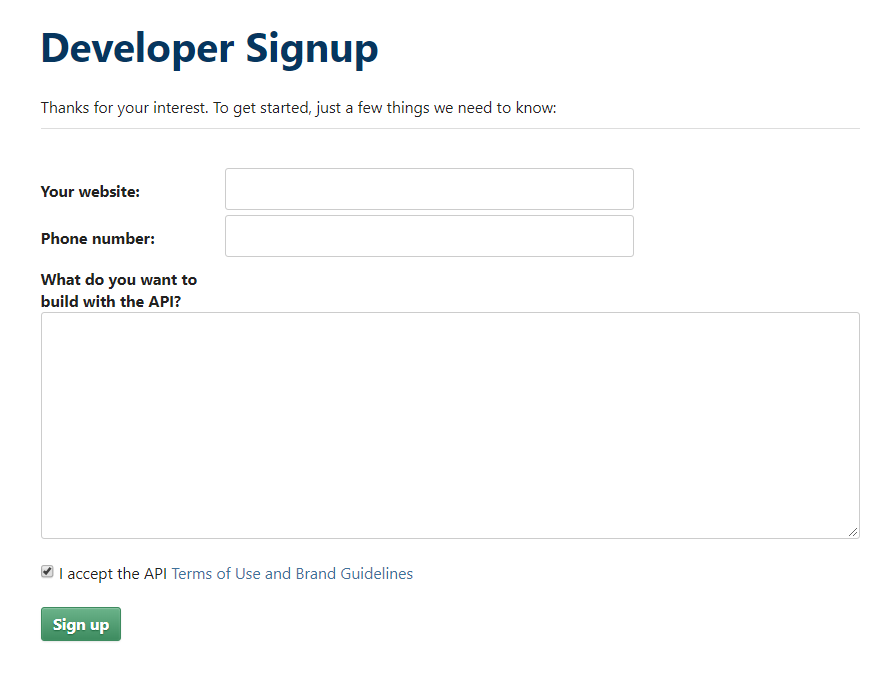Click the 'Your website:' label
The image size is (892, 674).
[x=90, y=192]
